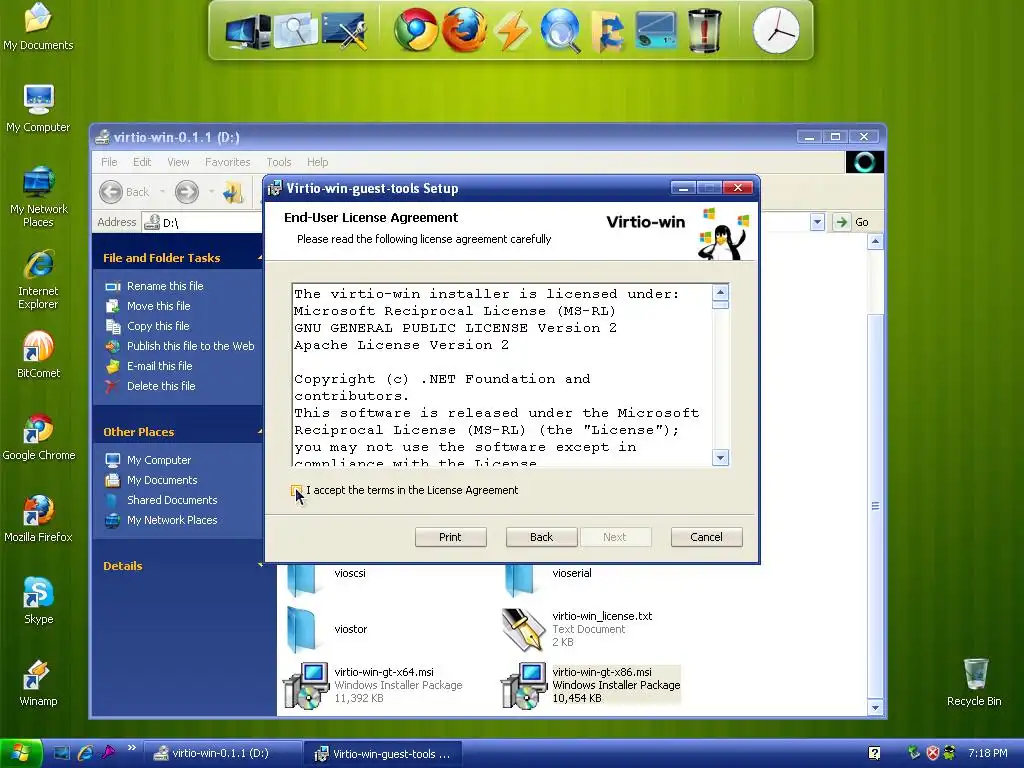This screenshot has height=768, width=1024.
Task: Select the vioscsi folder
Action: (x=302, y=580)
